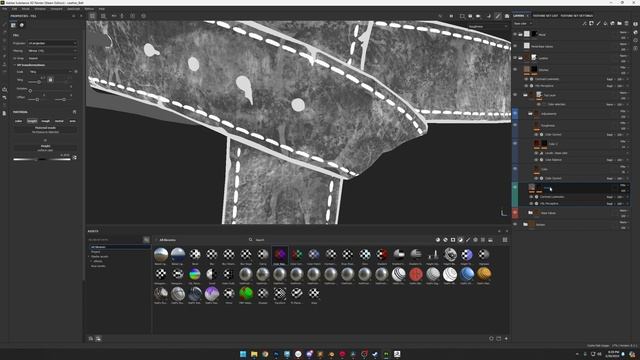Screen dimensions: 640x360
Task: Toggle the normal channel button in Material
Action: click(59, 121)
